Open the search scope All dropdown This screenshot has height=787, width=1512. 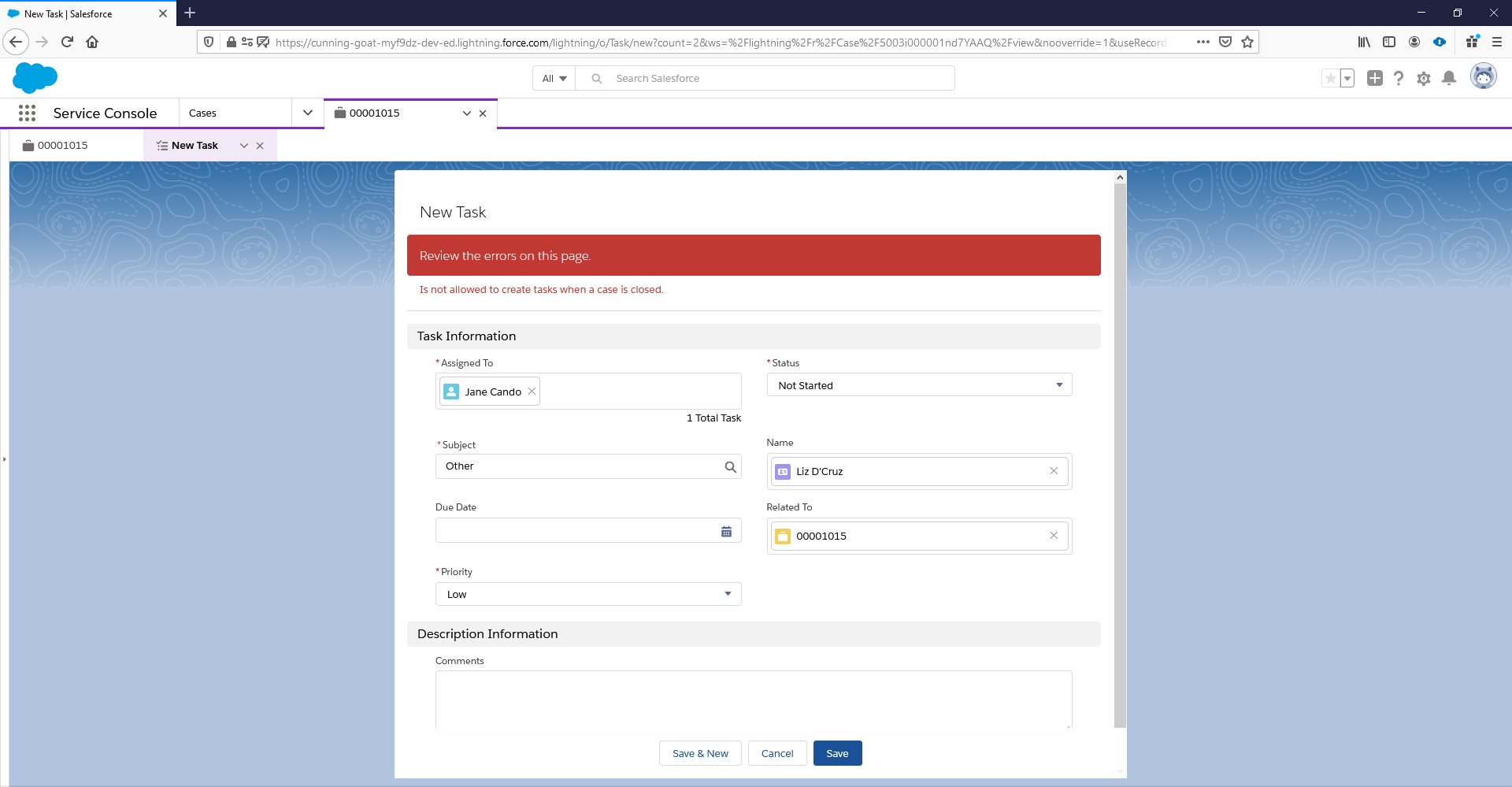click(554, 78)
